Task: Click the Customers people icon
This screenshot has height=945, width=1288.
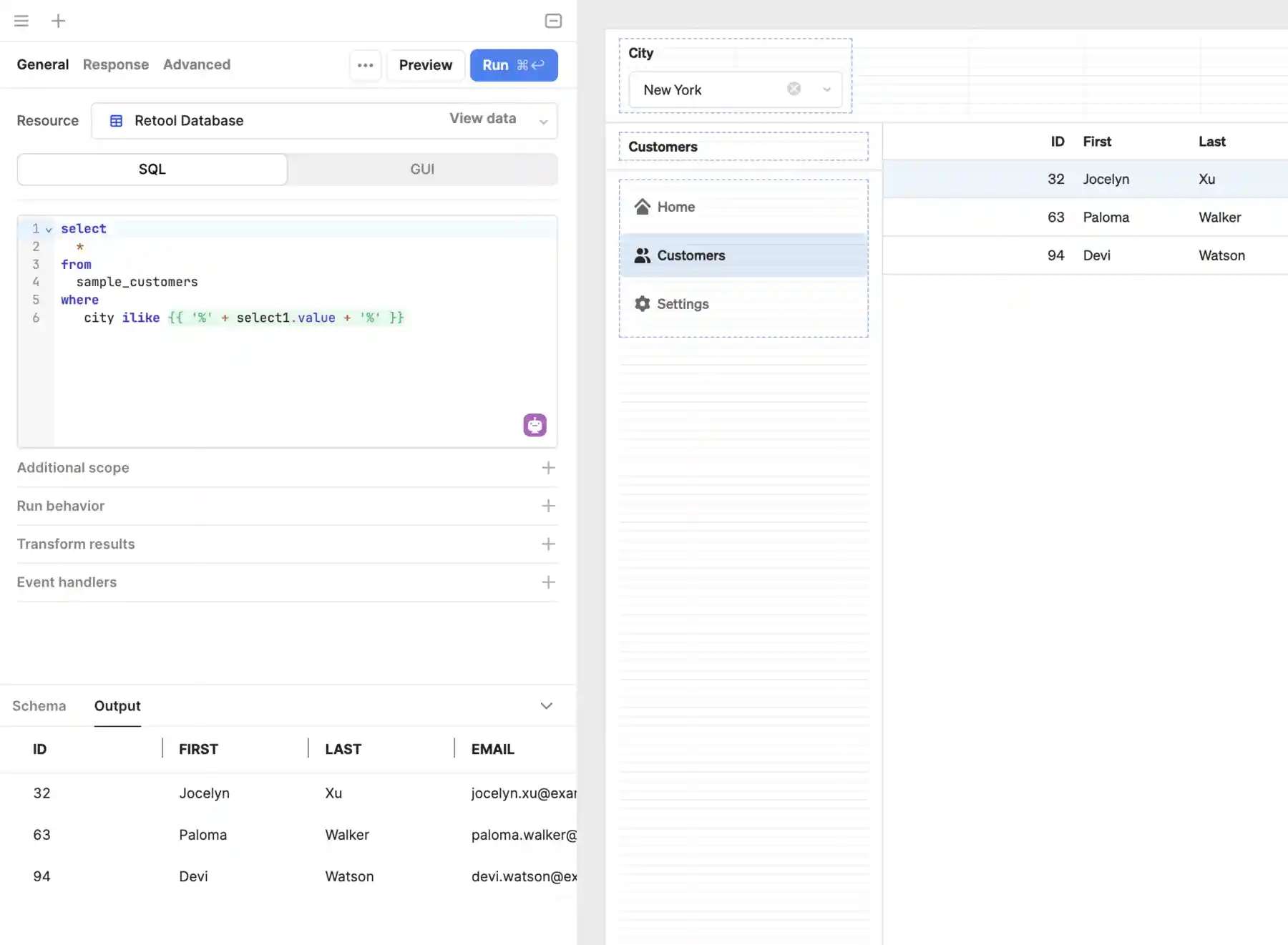Action: point(643,255)
